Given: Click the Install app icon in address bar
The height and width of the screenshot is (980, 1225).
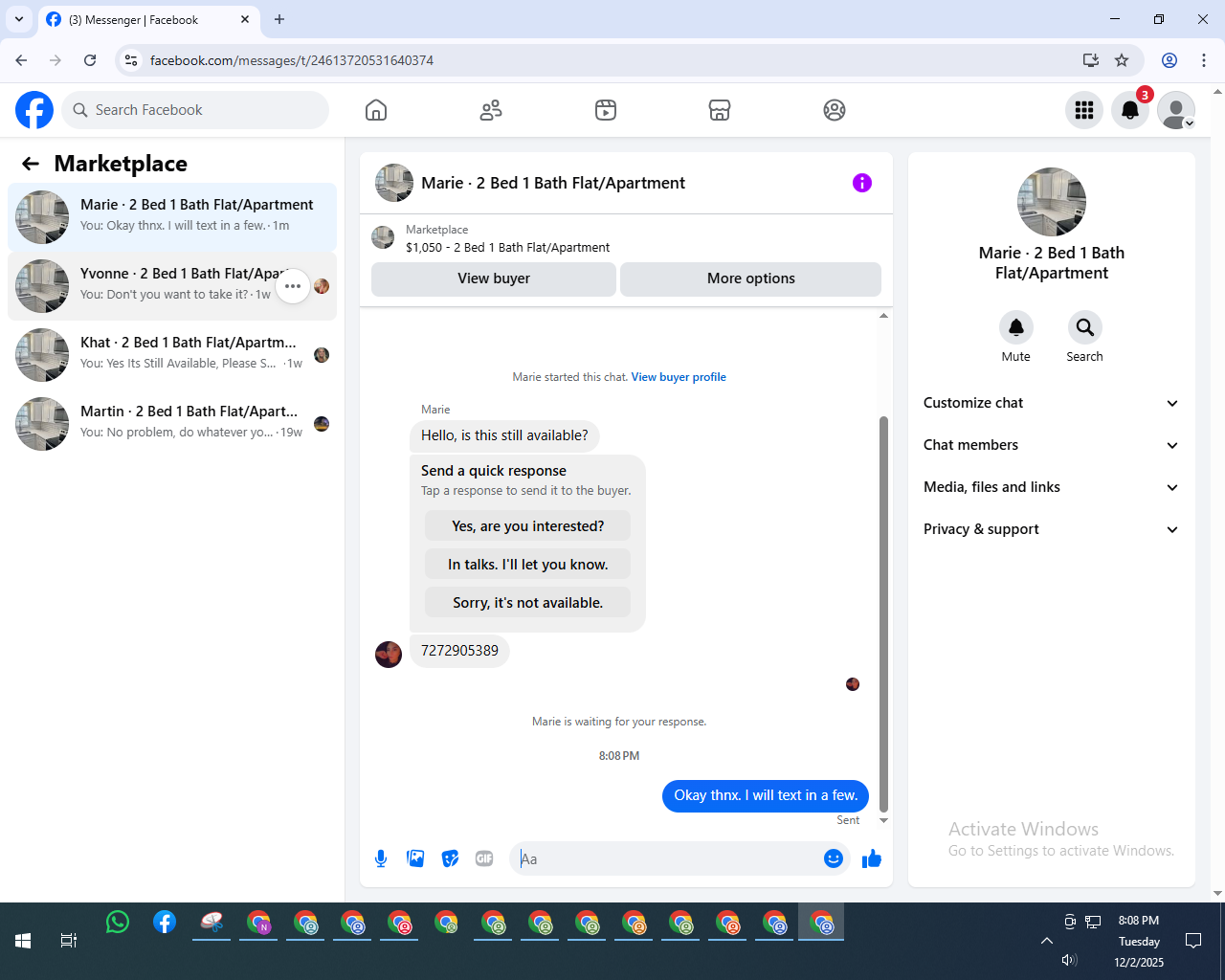Looking at the screenshot, I should 1091,60.
